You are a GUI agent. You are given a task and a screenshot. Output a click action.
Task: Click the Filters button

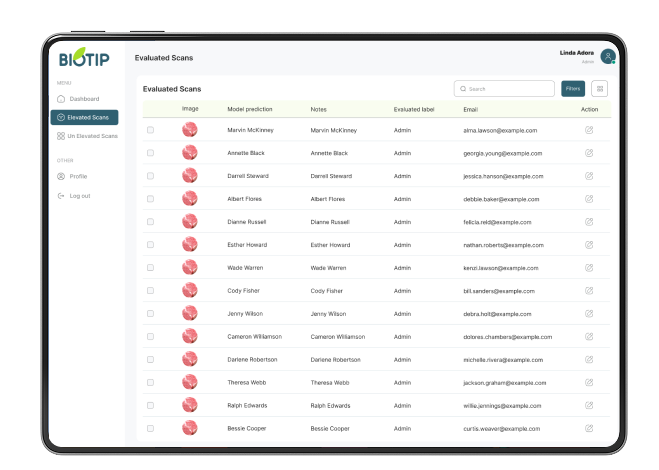(573, 89)
